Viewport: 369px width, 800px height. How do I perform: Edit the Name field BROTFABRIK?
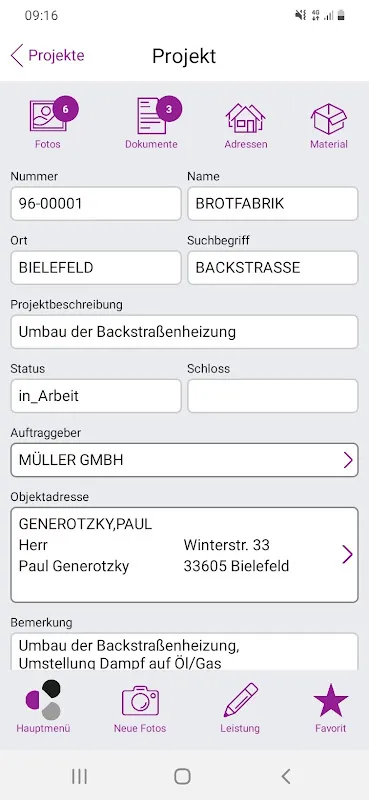point(273,204)
